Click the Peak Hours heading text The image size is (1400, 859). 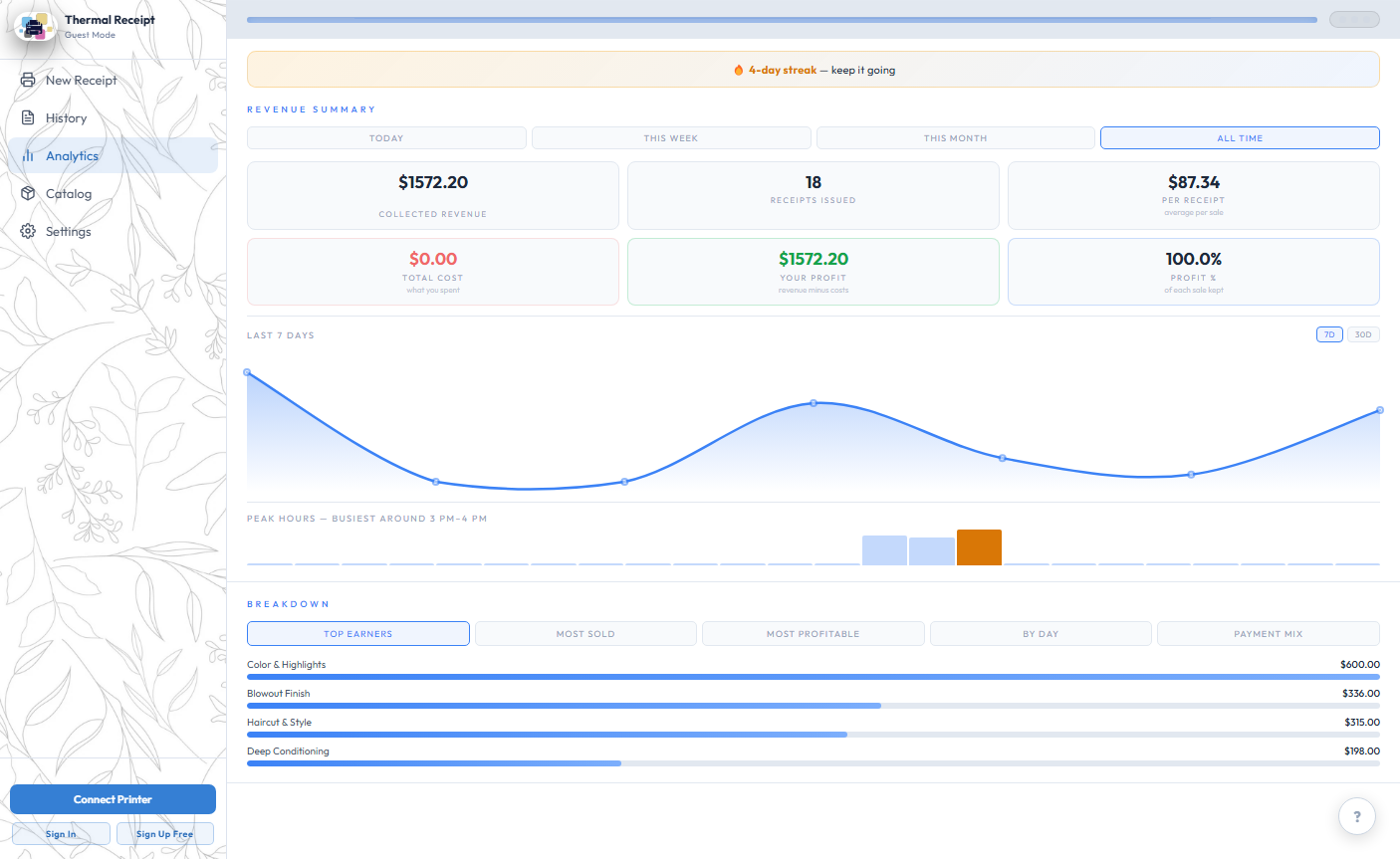coord(367,519)
